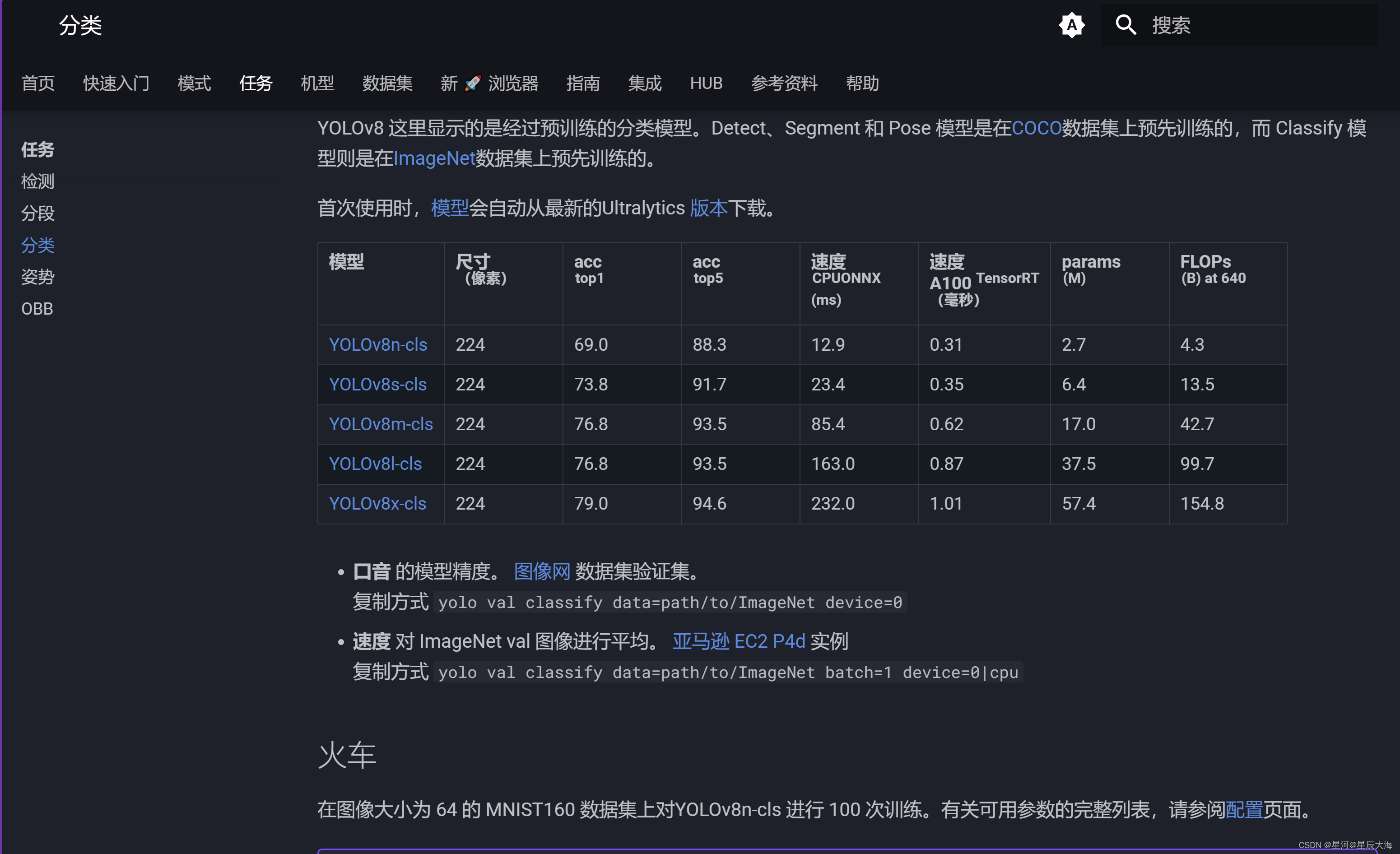Open the 亚马逊 EC2 P4d link

(x=738, y=641)
